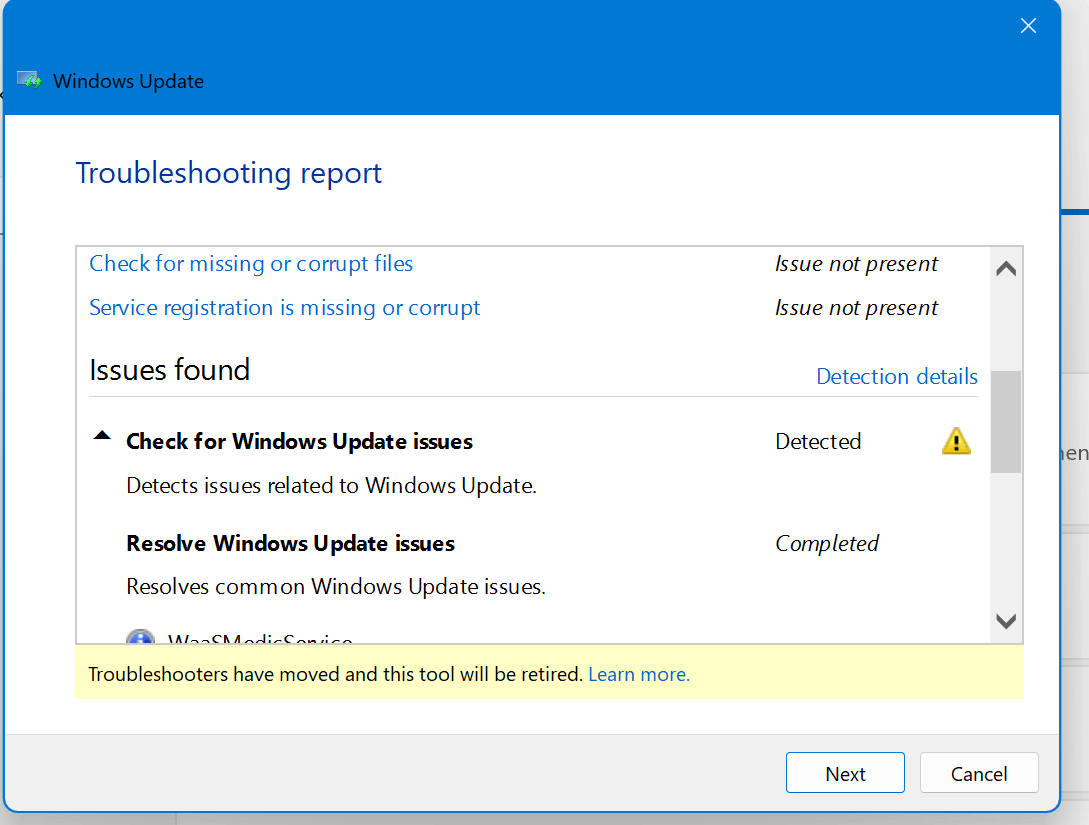Image resolution: width=1089 pixels, height=825 pixels.
Task: Click Issue not present beside Service registration row
Action: 856,308
